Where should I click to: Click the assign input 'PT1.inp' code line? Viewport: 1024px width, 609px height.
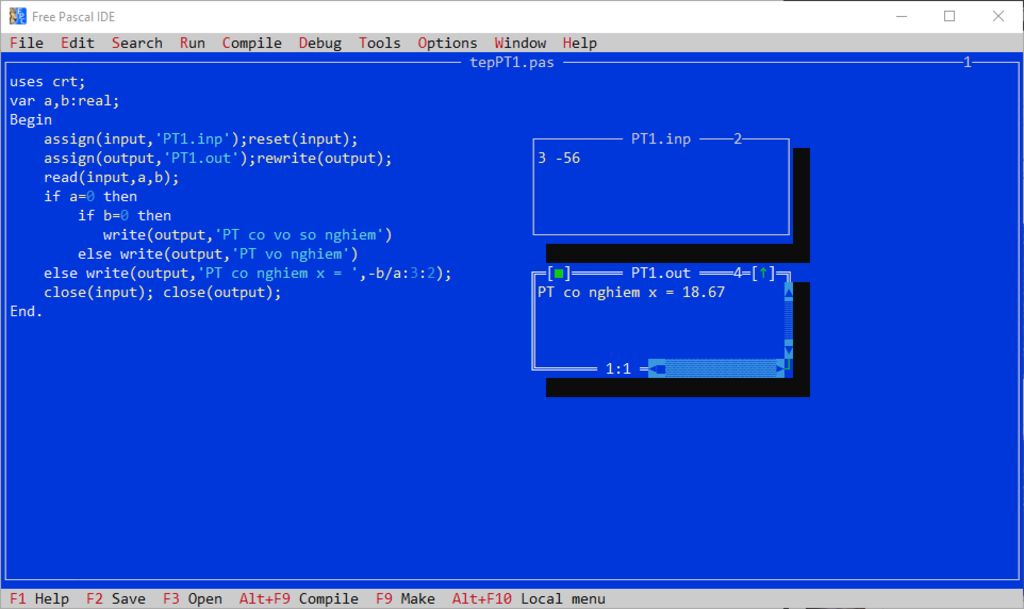(x=200, y=139)
